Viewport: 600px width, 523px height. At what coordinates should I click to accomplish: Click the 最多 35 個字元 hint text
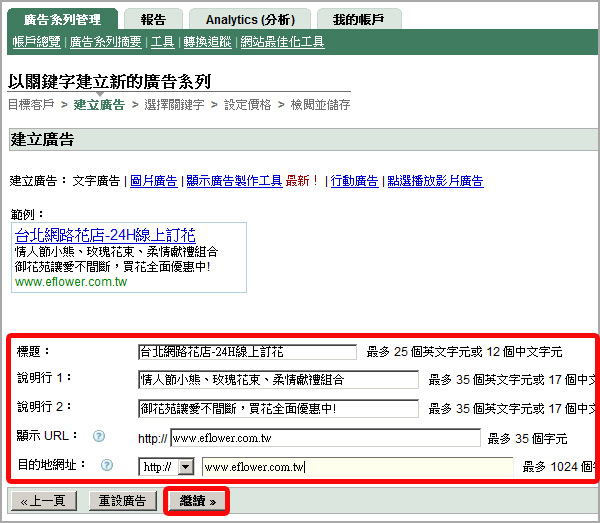527,438
